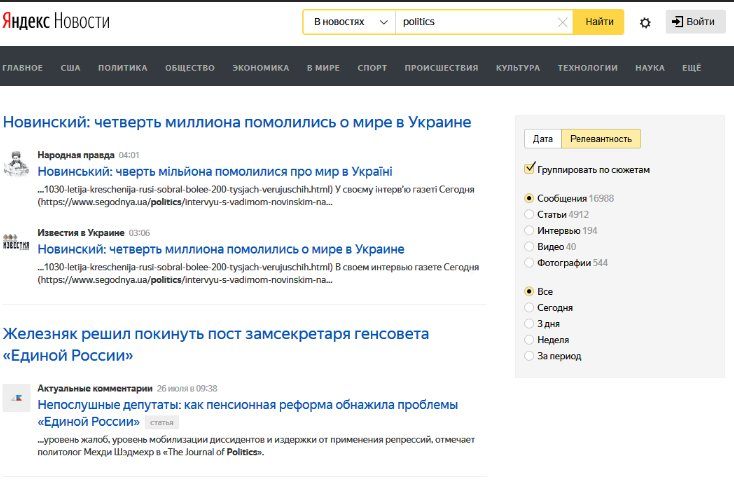Open Ukrainian article Новинський: чверть мільйона

(x=215, y=171)
